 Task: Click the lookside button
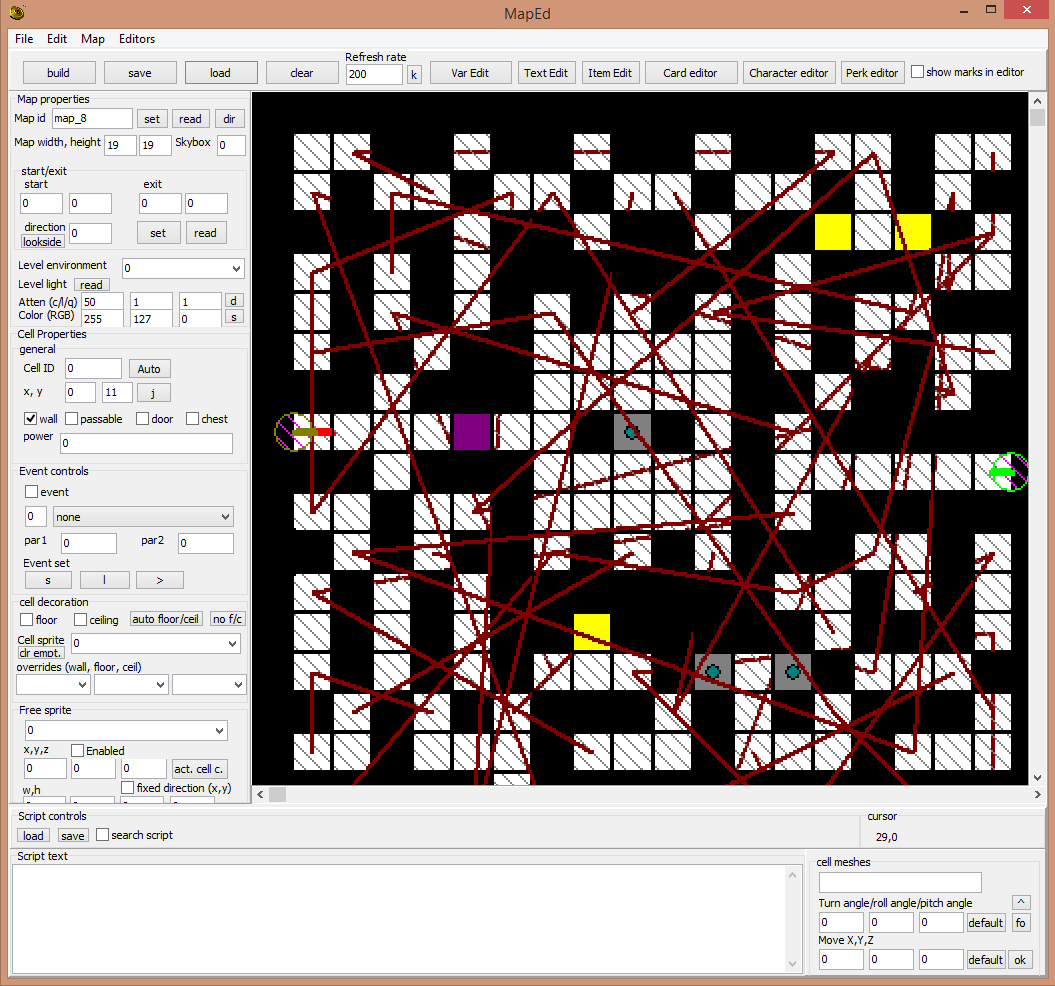42,242
